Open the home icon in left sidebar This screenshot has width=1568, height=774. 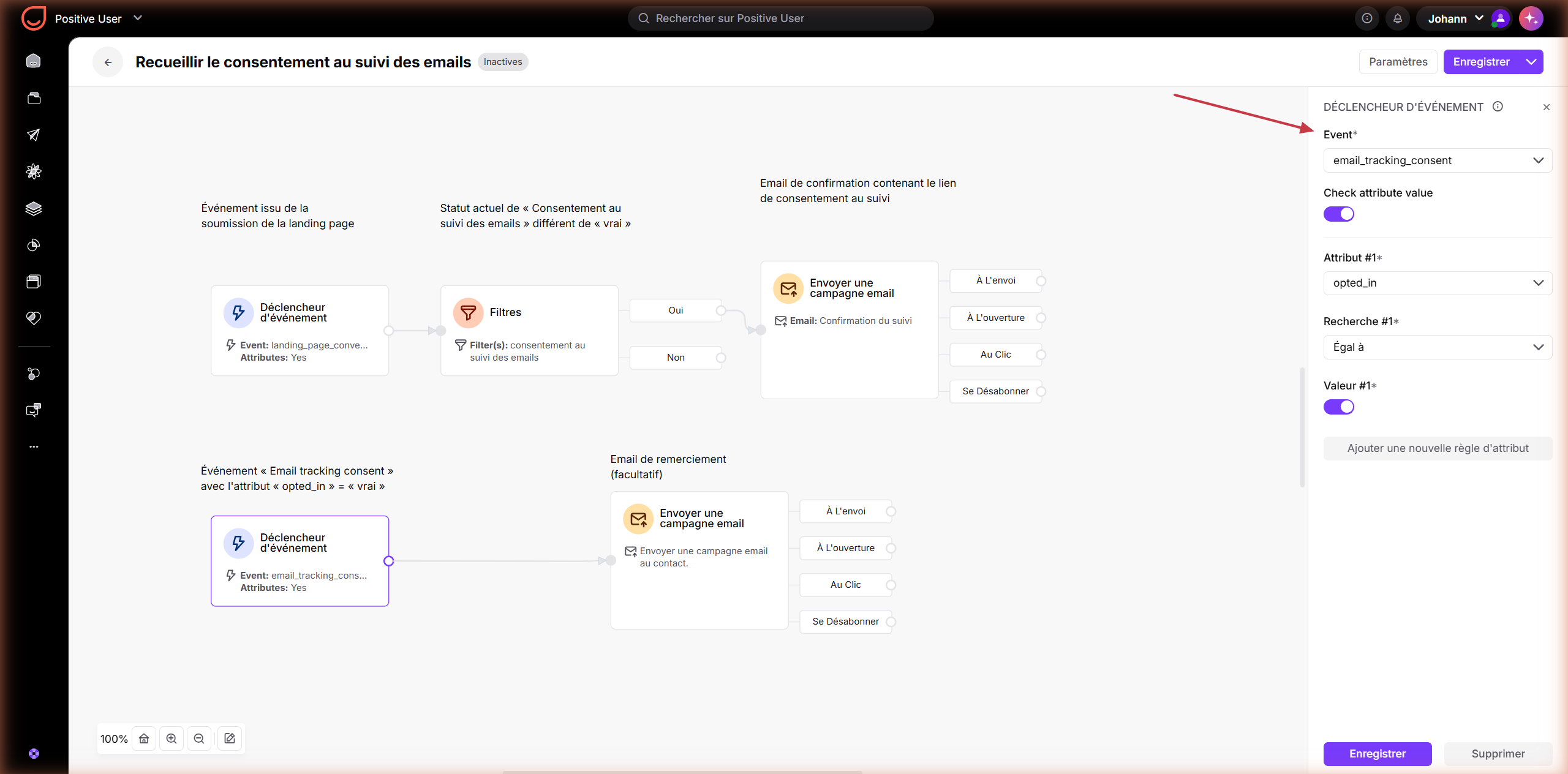click(34, 61)
